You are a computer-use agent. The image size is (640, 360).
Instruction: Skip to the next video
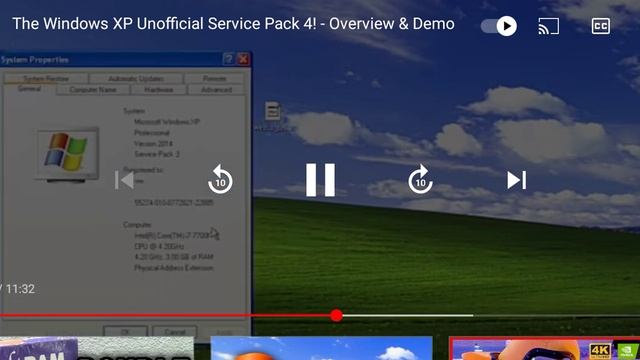[516, 180]
